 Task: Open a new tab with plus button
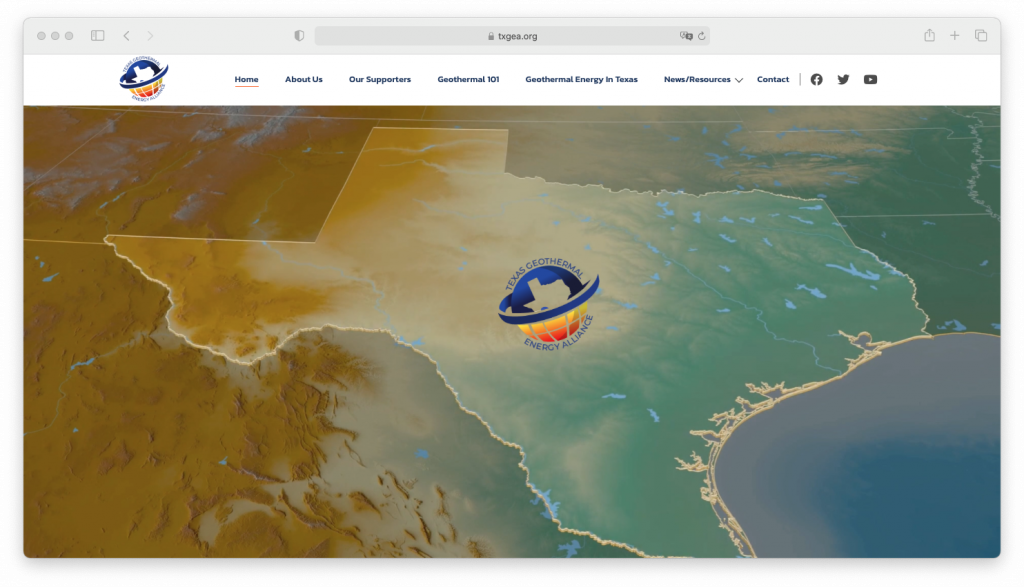click(955, 36)
